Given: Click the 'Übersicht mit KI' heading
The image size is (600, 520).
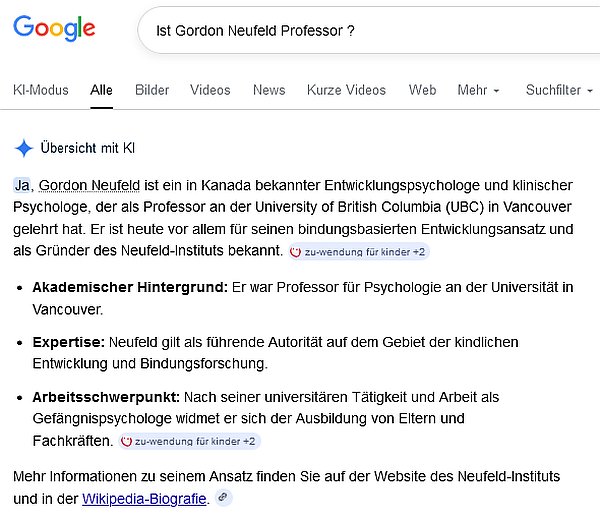Looking at the screenshot, I should (87, 148).
